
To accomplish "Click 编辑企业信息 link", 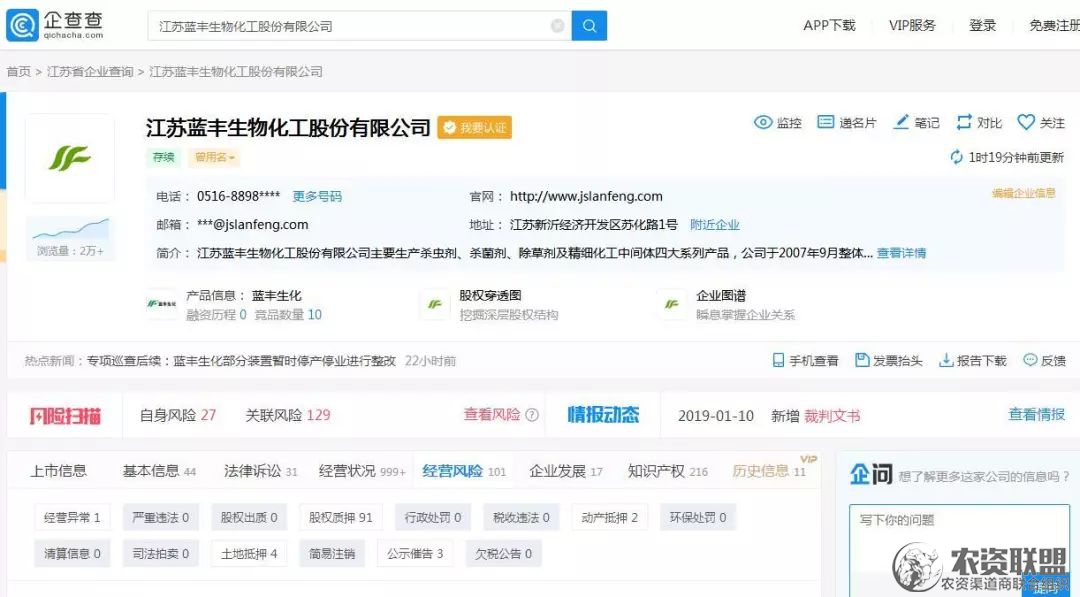I will (x=1024, y=193).
